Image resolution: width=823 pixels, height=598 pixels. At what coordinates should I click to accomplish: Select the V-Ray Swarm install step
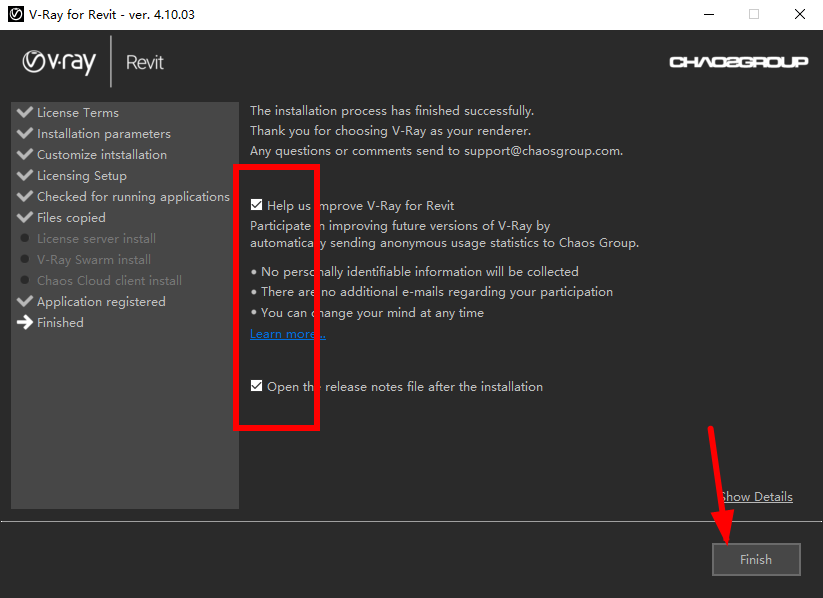click(x=93, y=260)
